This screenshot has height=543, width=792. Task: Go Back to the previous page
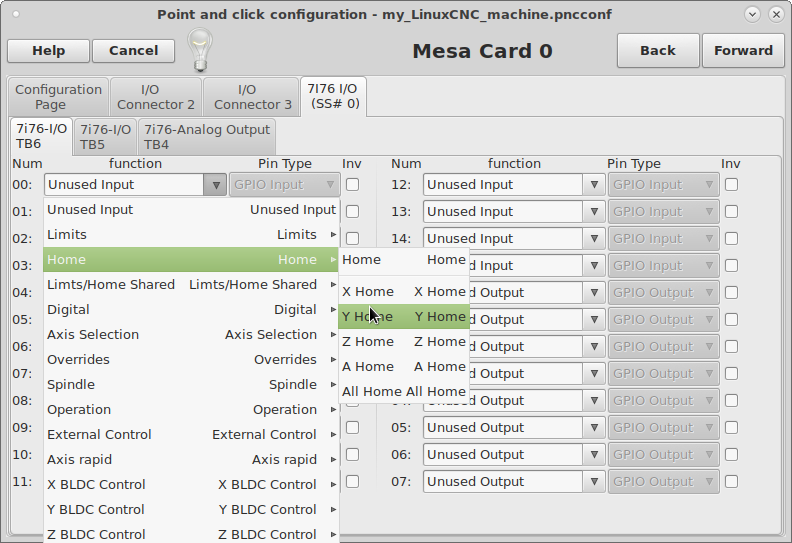coord(658,51)
